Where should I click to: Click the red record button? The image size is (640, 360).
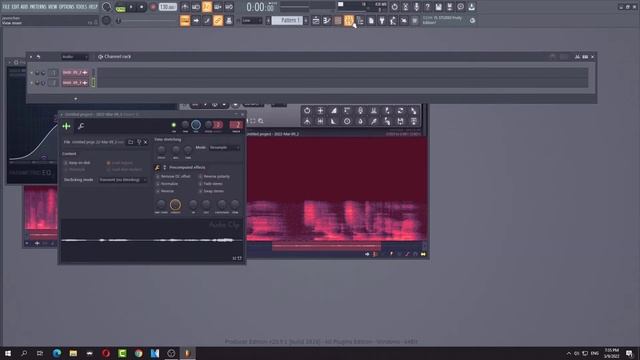tap(153, 7)
